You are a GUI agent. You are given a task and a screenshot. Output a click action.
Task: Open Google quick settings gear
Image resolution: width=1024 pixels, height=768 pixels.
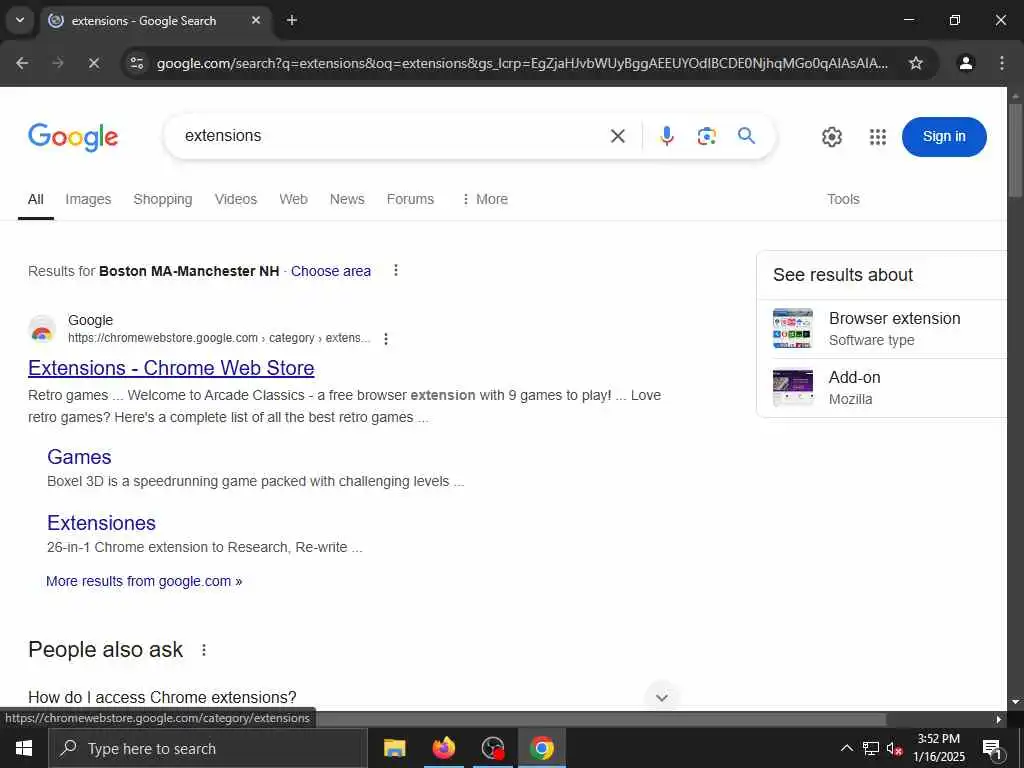point(831,136)
